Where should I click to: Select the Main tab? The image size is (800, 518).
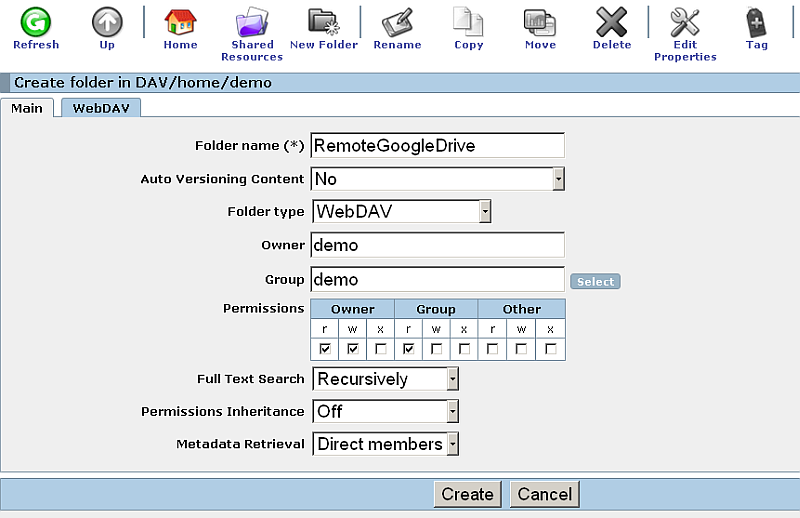(27, 108)
